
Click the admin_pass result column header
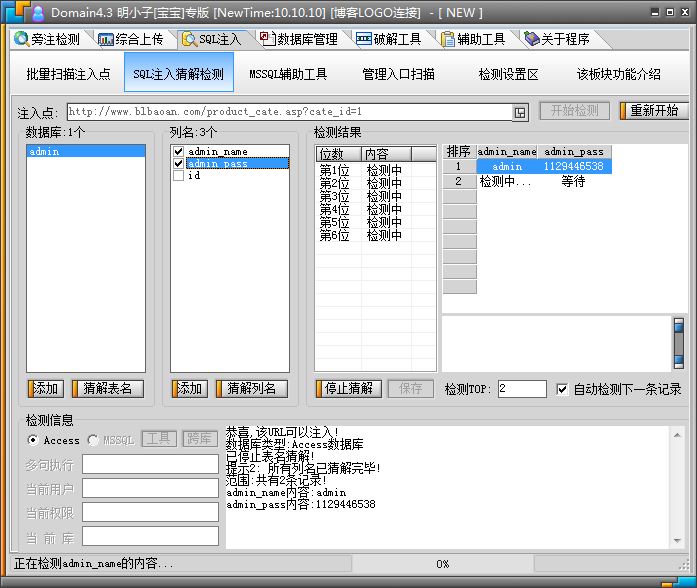point(574,152)
